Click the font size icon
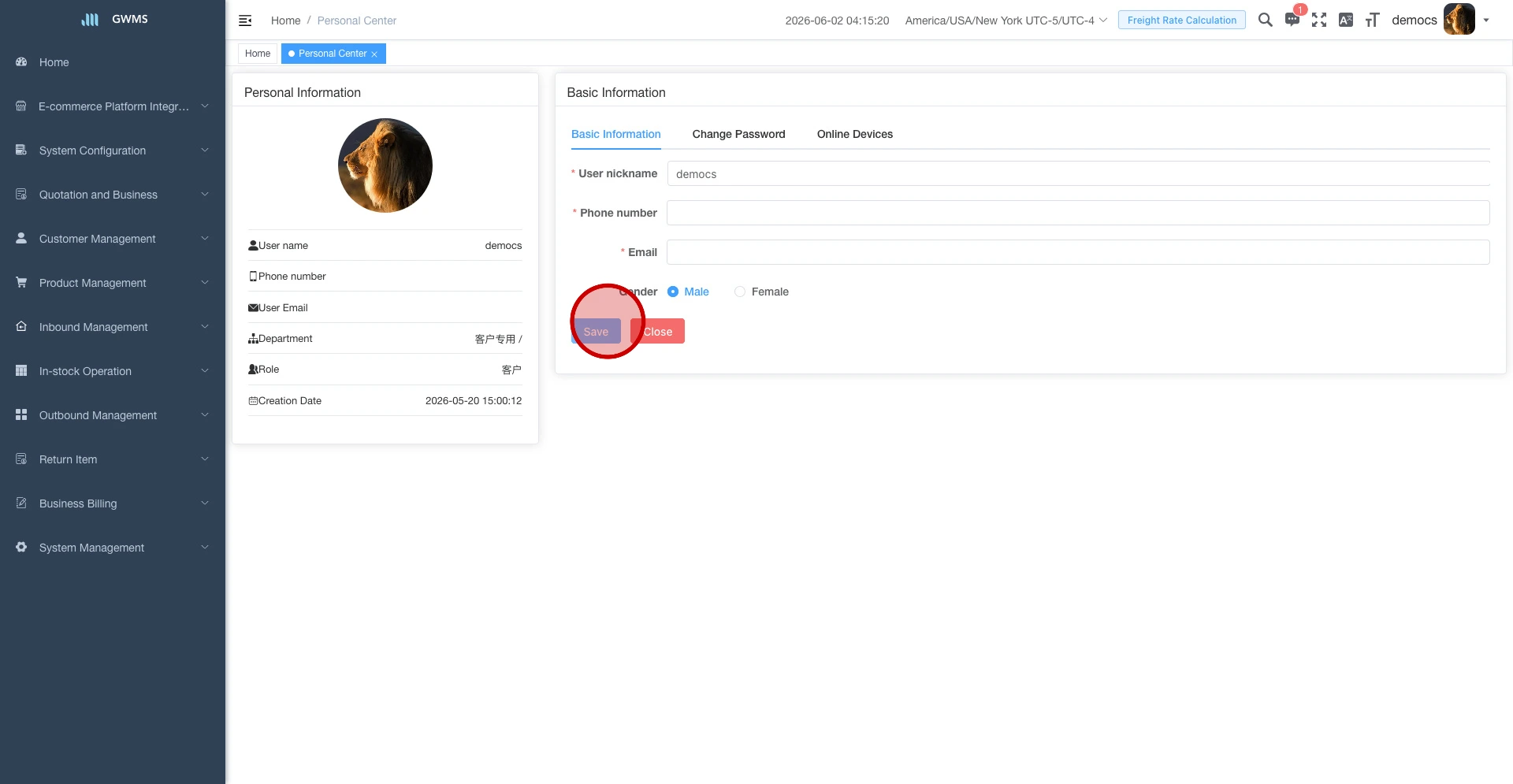This screenshot has height=784, width=1513. (x=1372, y=20)
